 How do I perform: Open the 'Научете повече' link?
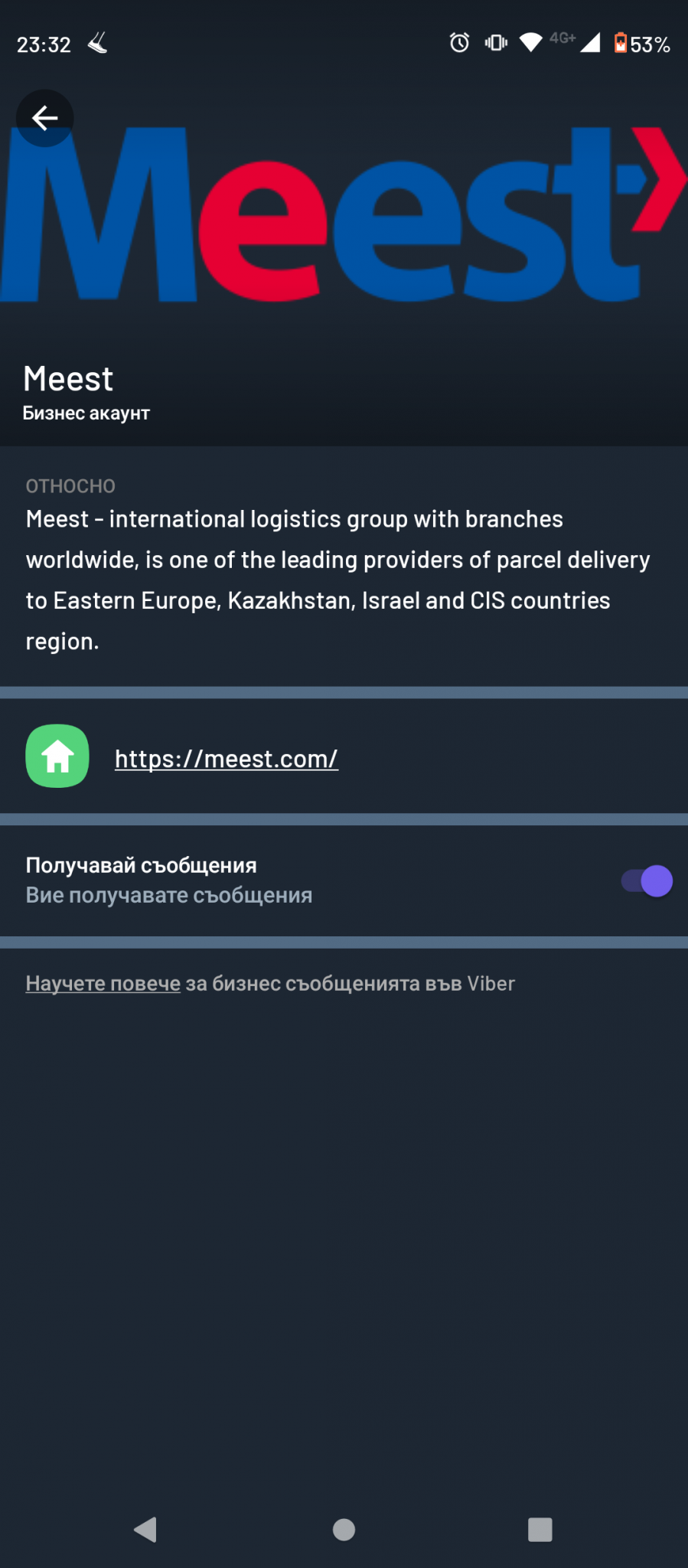(103, 984)
